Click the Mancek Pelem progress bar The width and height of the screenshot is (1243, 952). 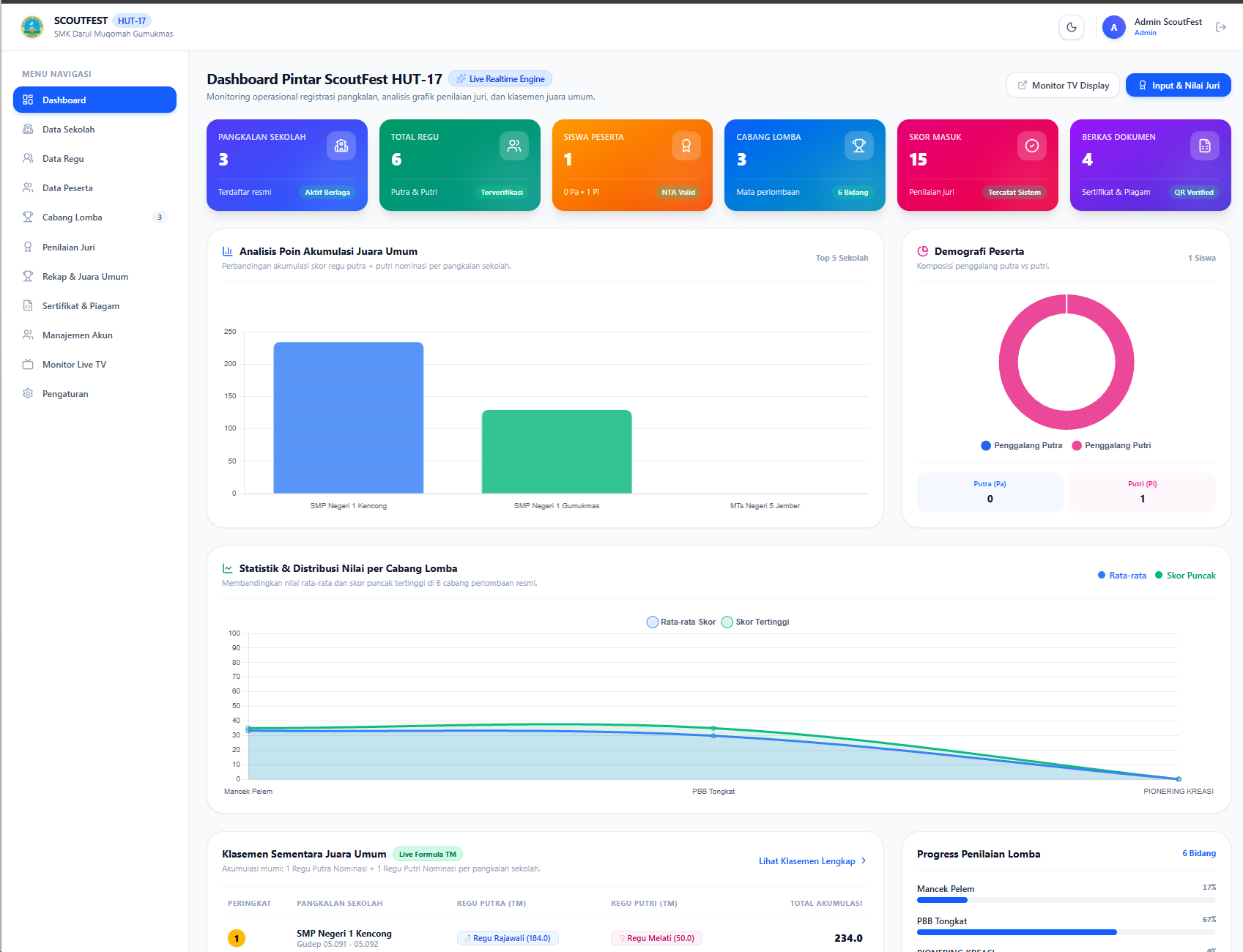click(1066, 900)
